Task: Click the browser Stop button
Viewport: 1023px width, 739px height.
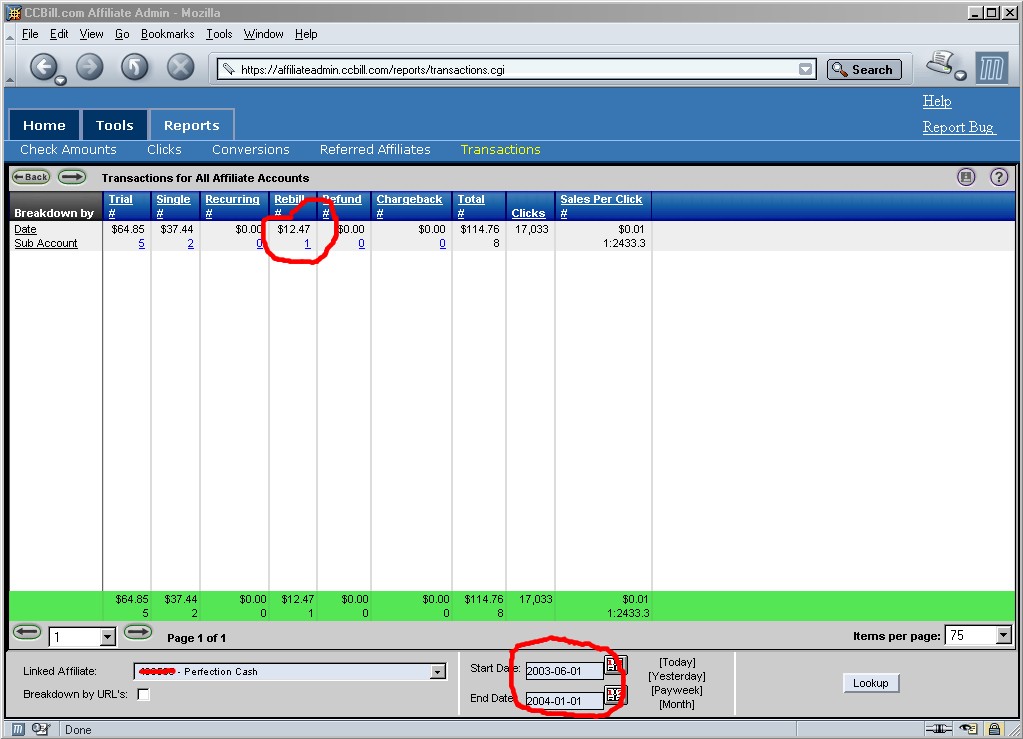Action: pos(180,67)
